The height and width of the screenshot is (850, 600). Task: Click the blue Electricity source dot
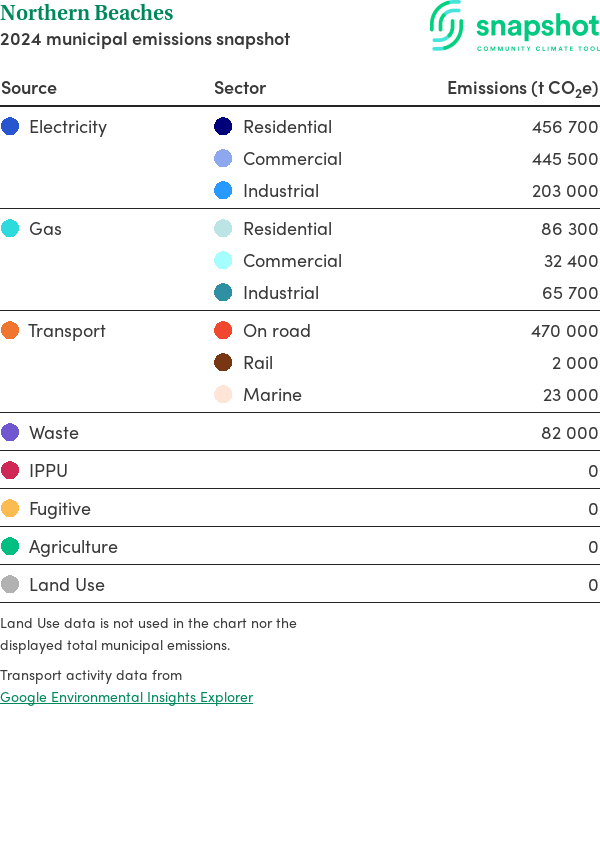(10, 127)
